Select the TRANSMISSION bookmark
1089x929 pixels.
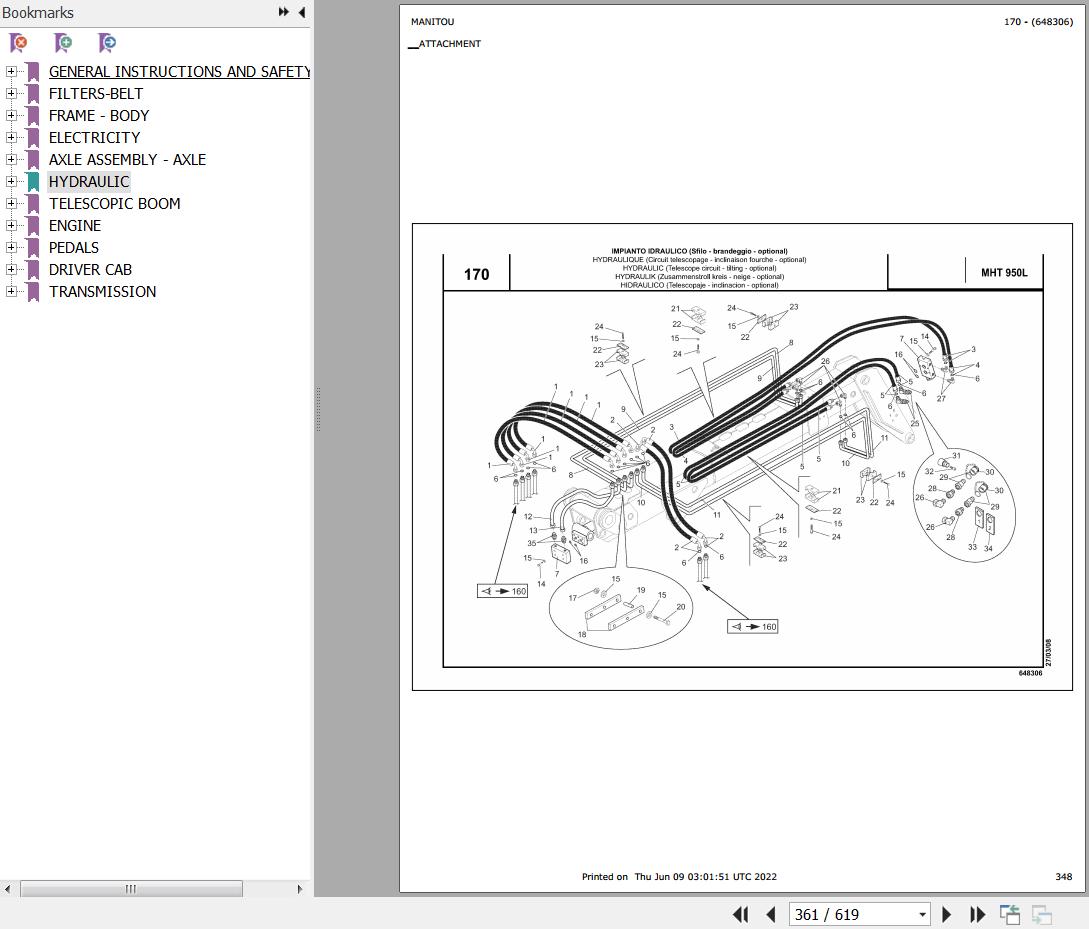(102, 292)
